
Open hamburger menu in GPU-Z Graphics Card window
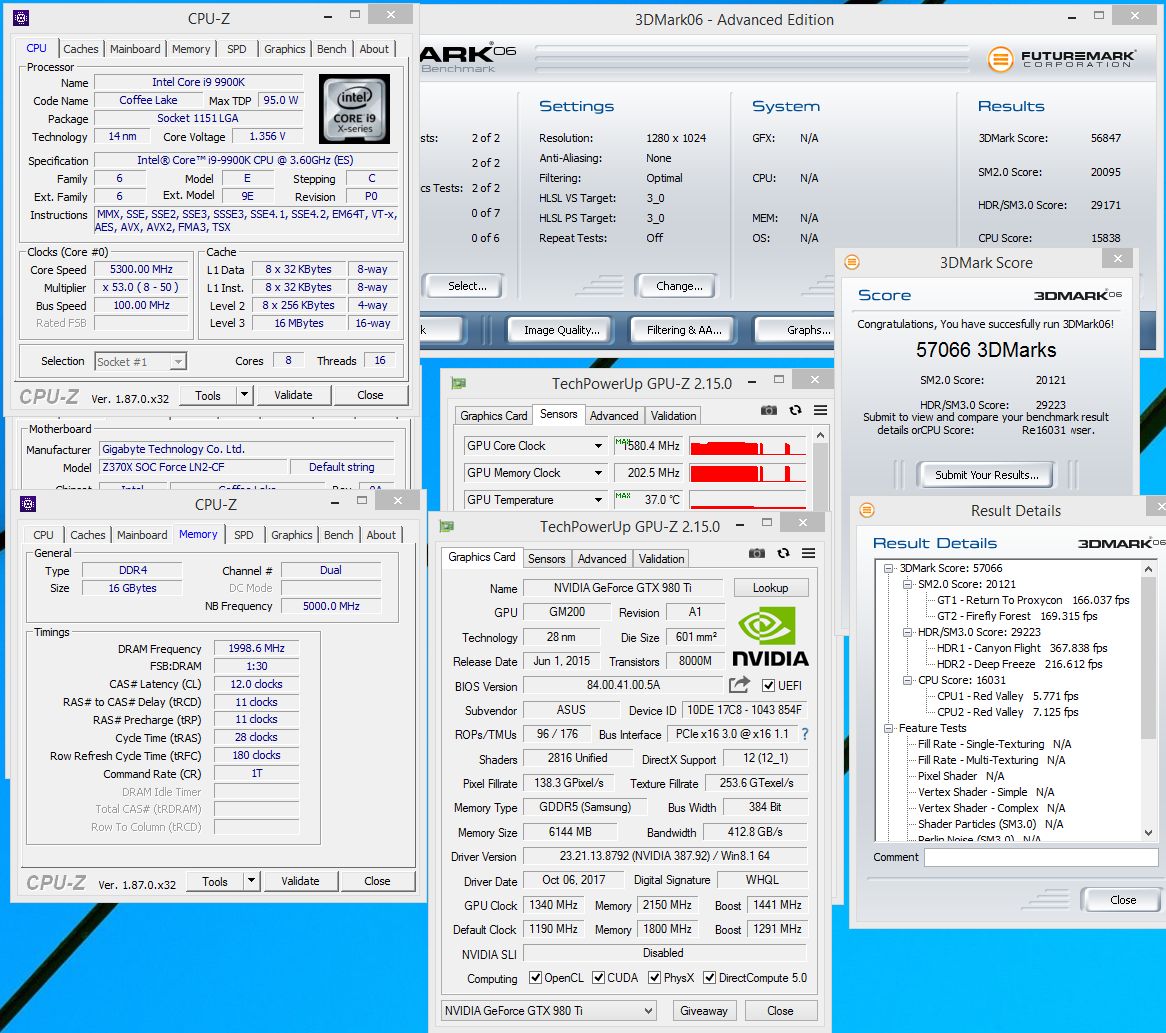[x=808, y=553]
